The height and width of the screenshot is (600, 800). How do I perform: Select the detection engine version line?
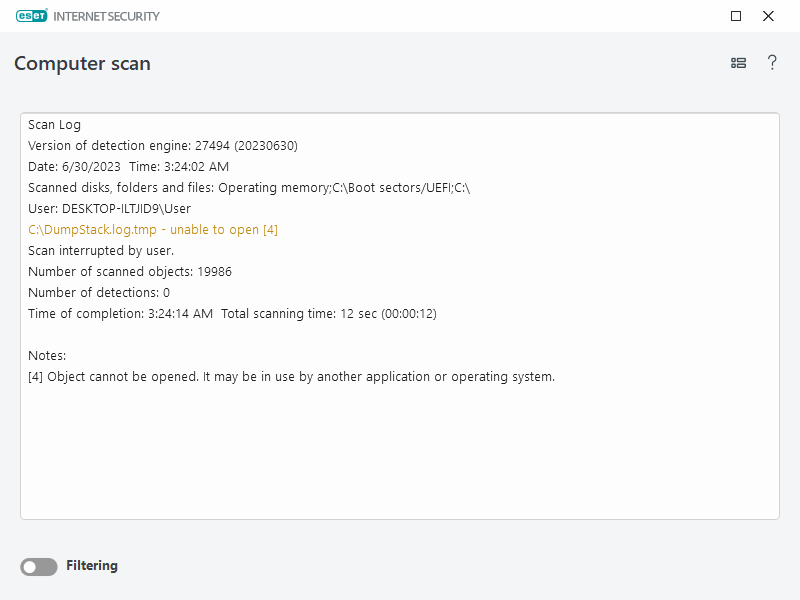click(x=163, y=146)
